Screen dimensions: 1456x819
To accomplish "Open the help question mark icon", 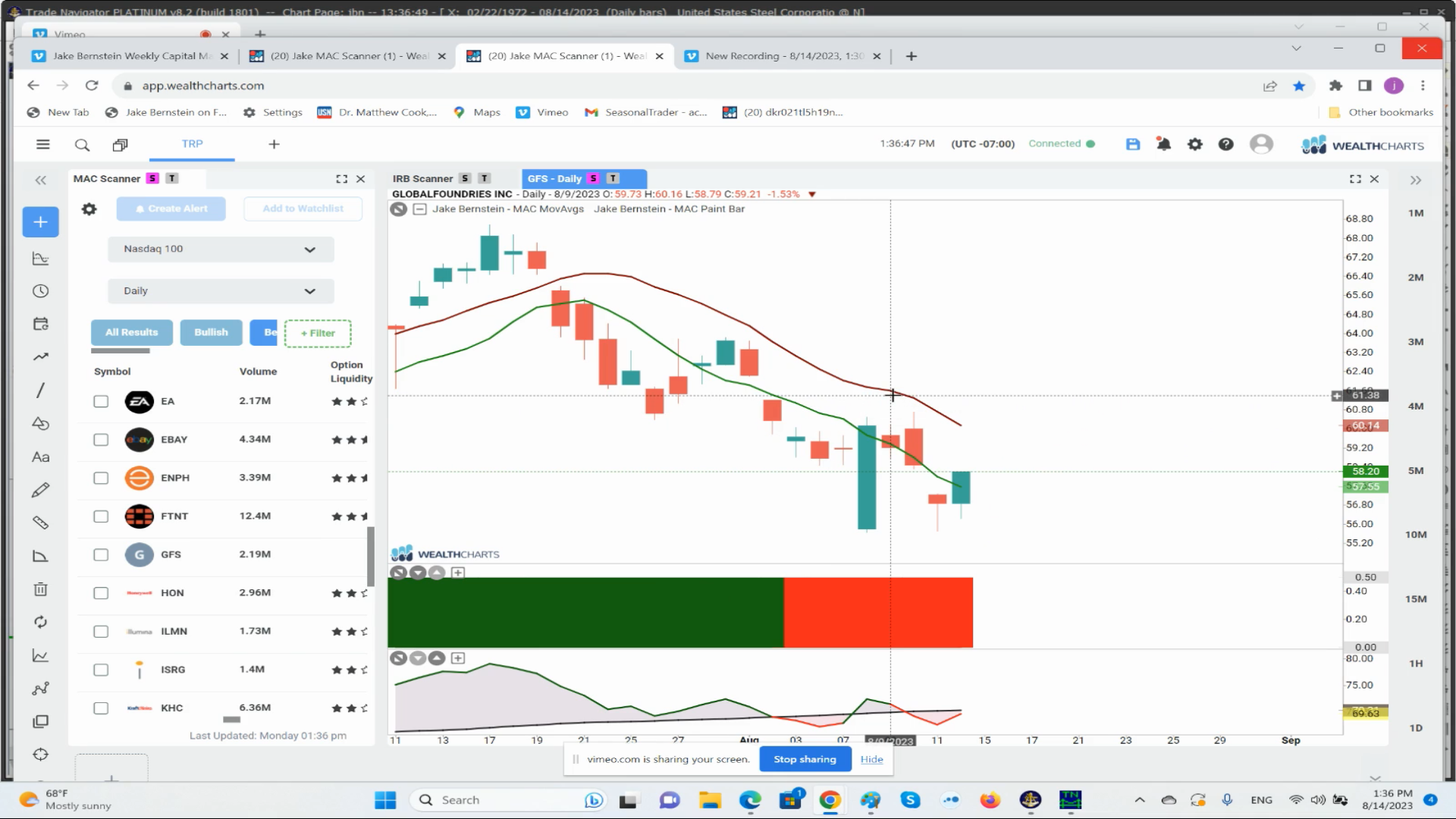I will click(x=1225, y=144).
